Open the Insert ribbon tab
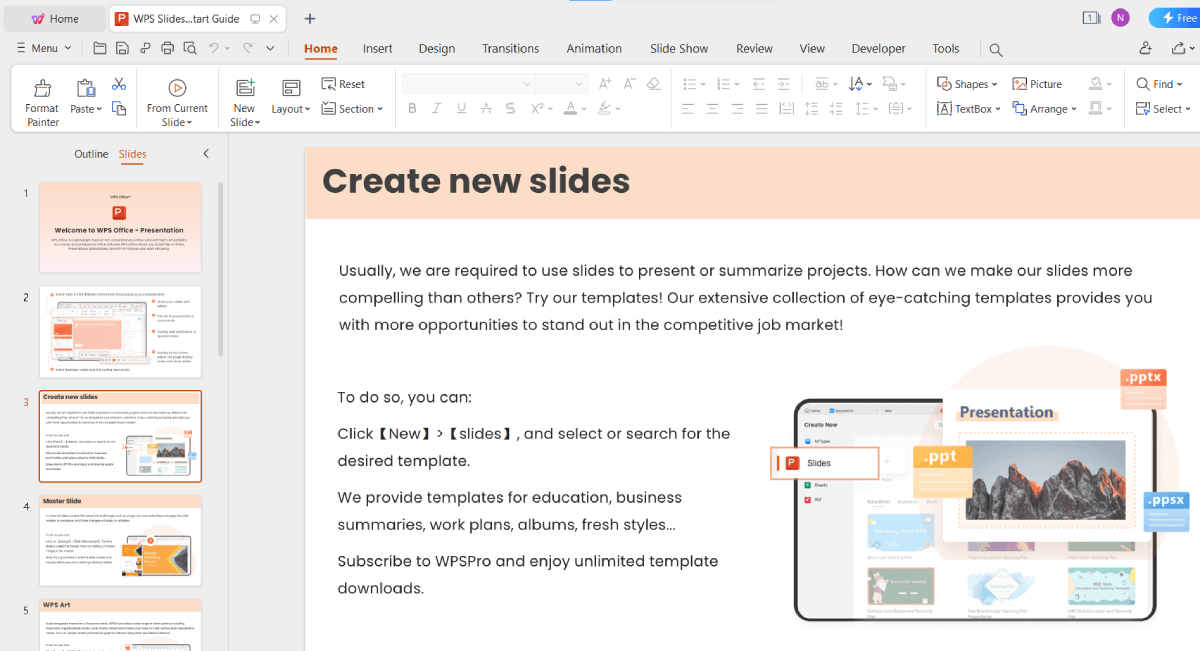1200x651 pixels. 377,48
